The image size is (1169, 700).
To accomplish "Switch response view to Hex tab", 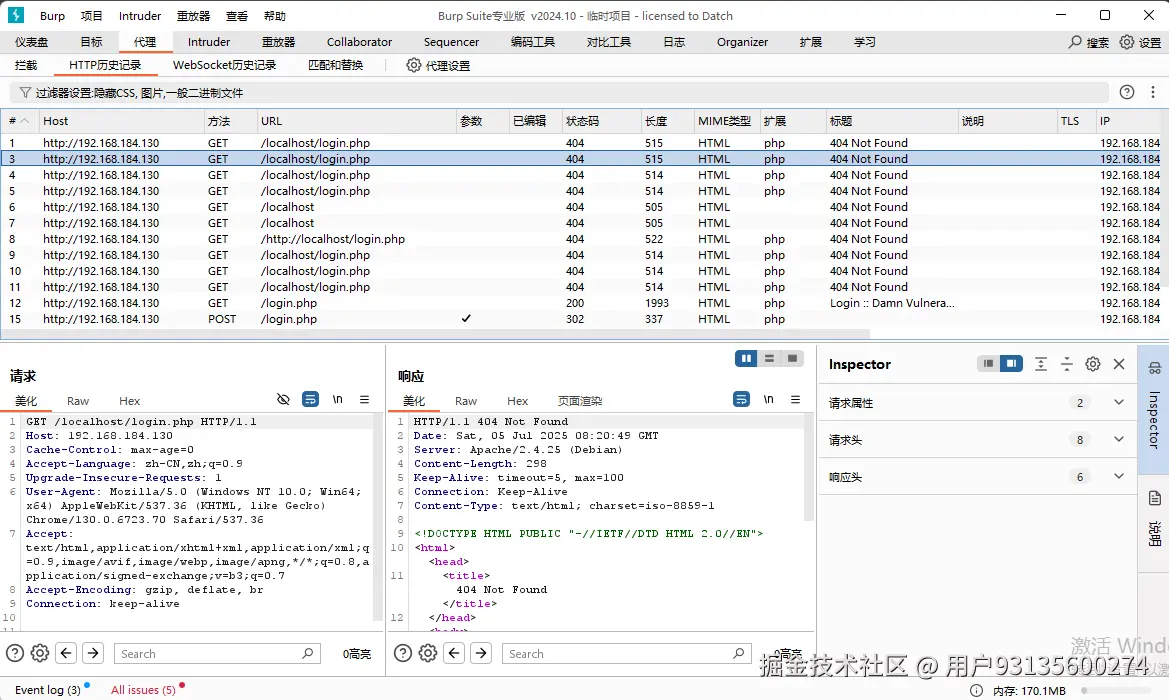I will 517,401.
